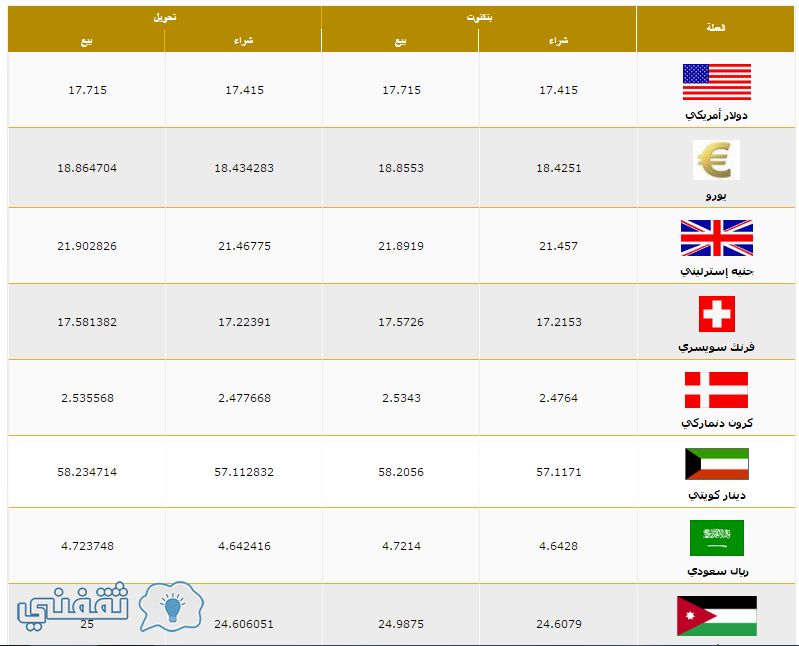The image size is (799, 646).
Task: Click the العملة currency column header
Action: click(715, 28)
